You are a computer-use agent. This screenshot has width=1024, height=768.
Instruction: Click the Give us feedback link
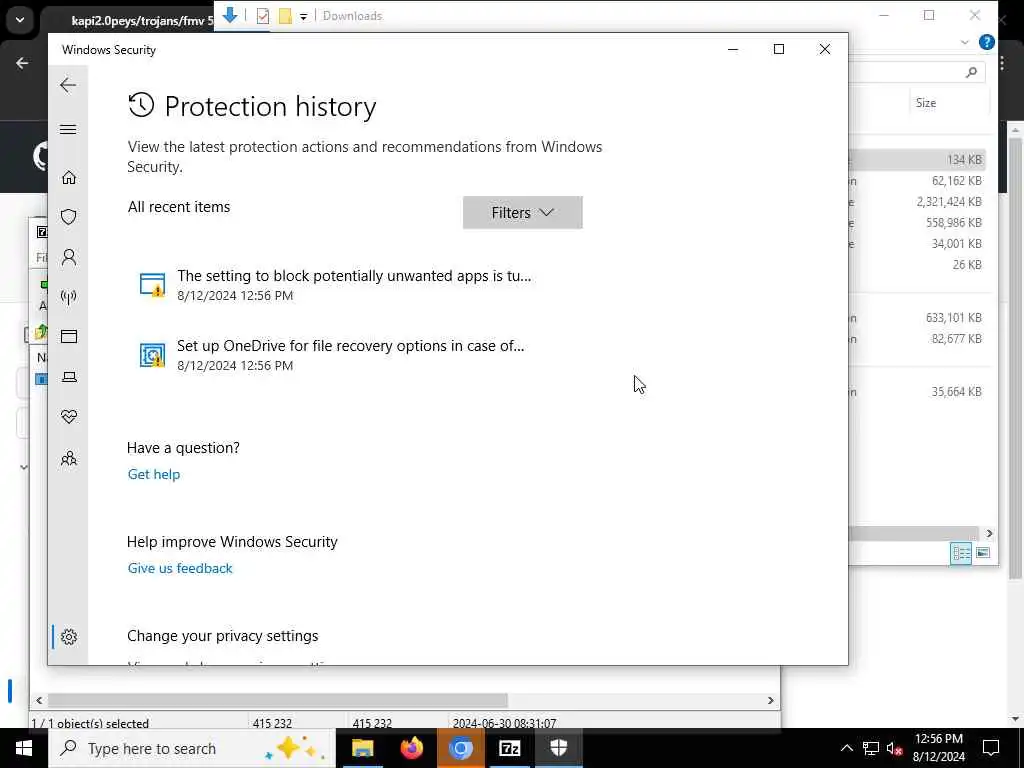pyautogui.click(x=180, y=568)
